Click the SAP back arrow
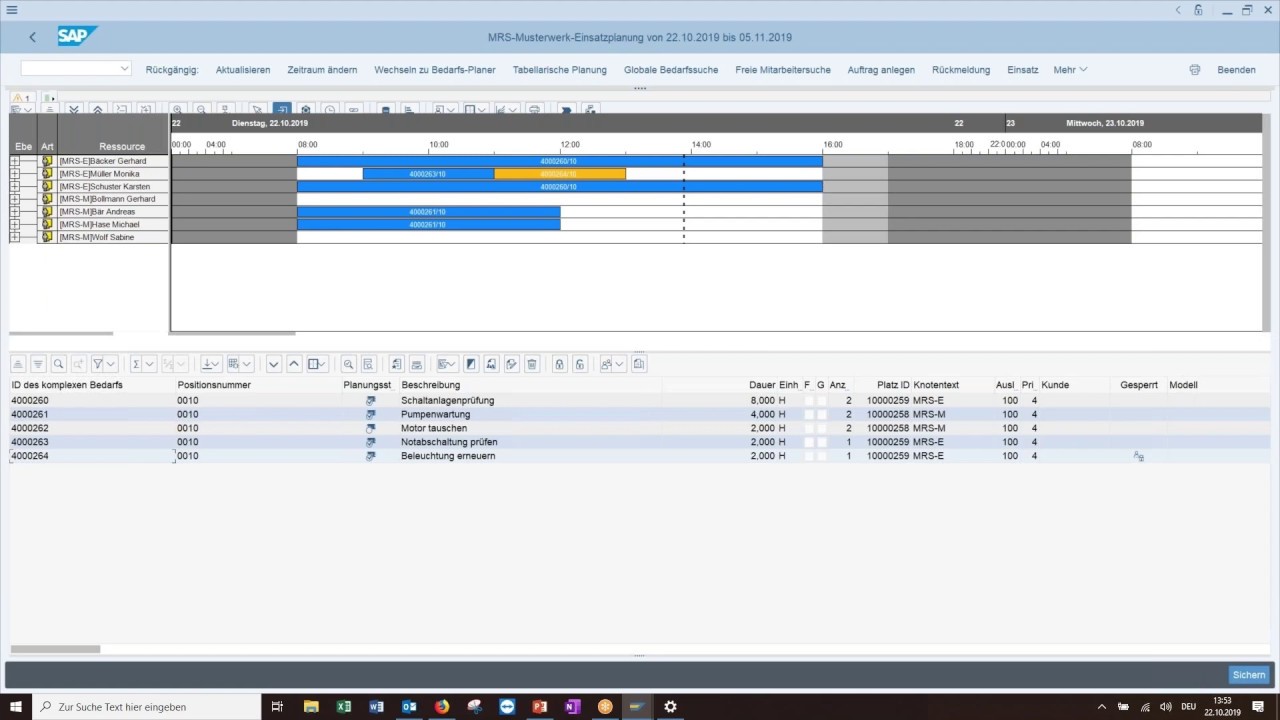Screen dimensions: 1280x720 32,37
